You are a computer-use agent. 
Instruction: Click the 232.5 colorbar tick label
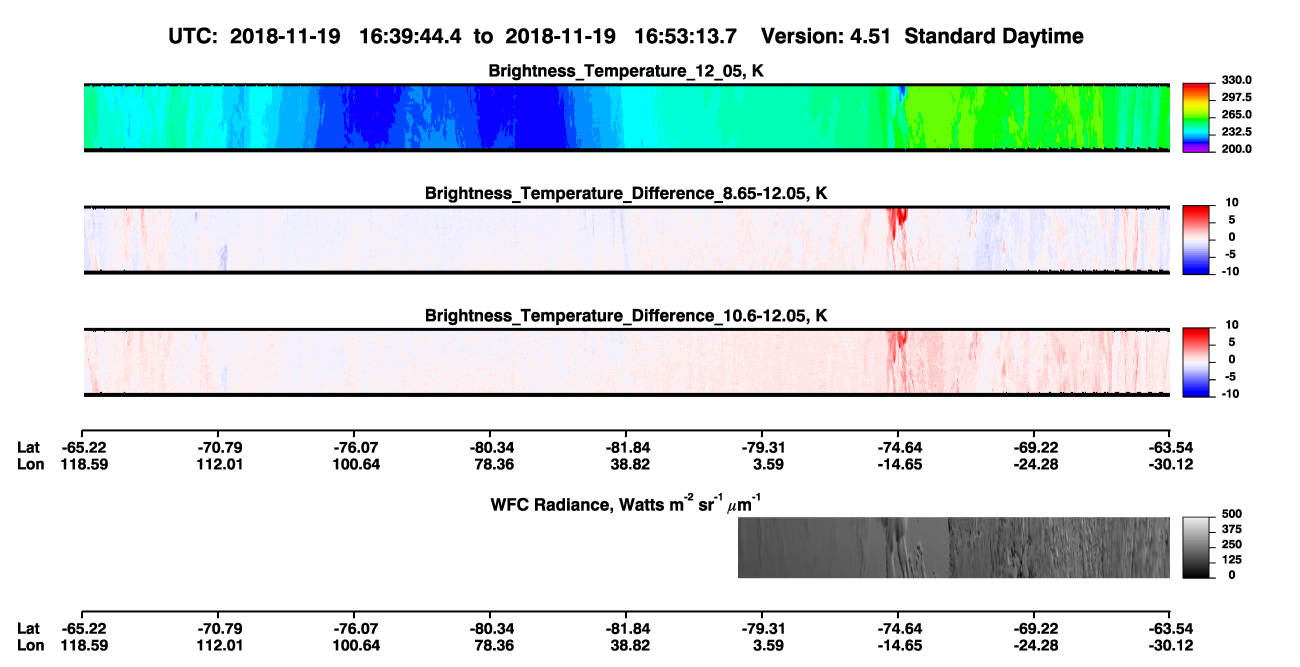click(x=1237, y=132)
